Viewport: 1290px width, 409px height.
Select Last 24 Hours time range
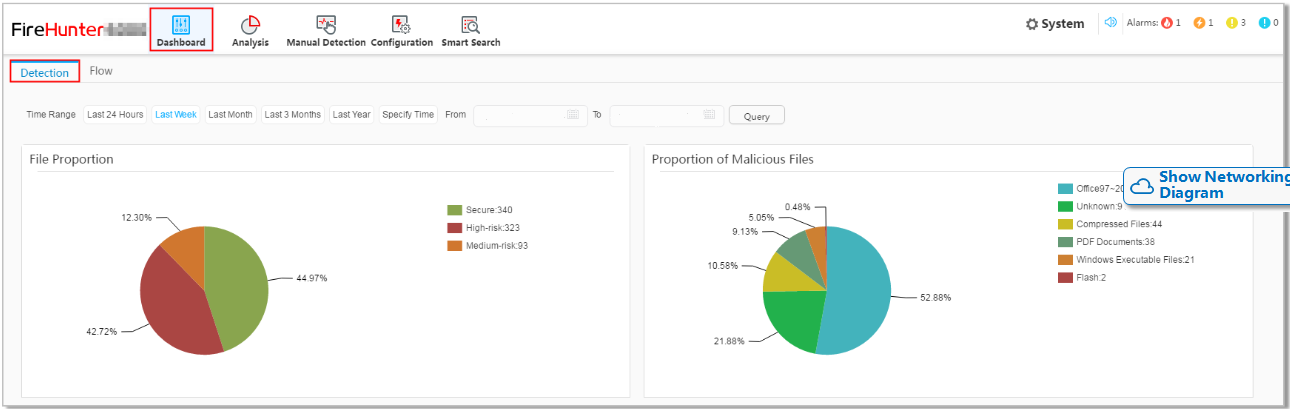(115, 115)
